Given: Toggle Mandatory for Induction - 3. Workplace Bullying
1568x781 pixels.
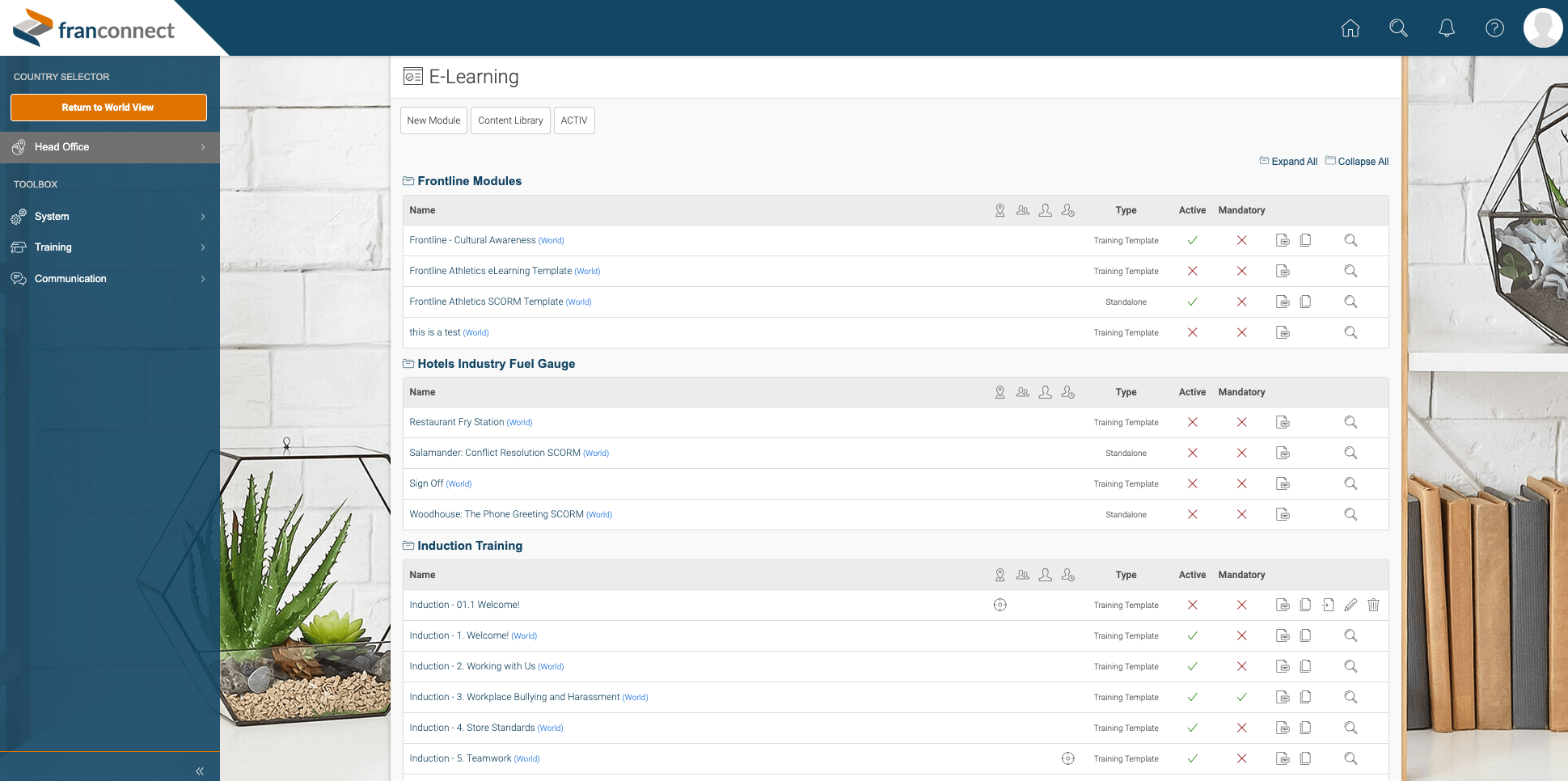Looking at the screenshot, I should point(1241,697).
